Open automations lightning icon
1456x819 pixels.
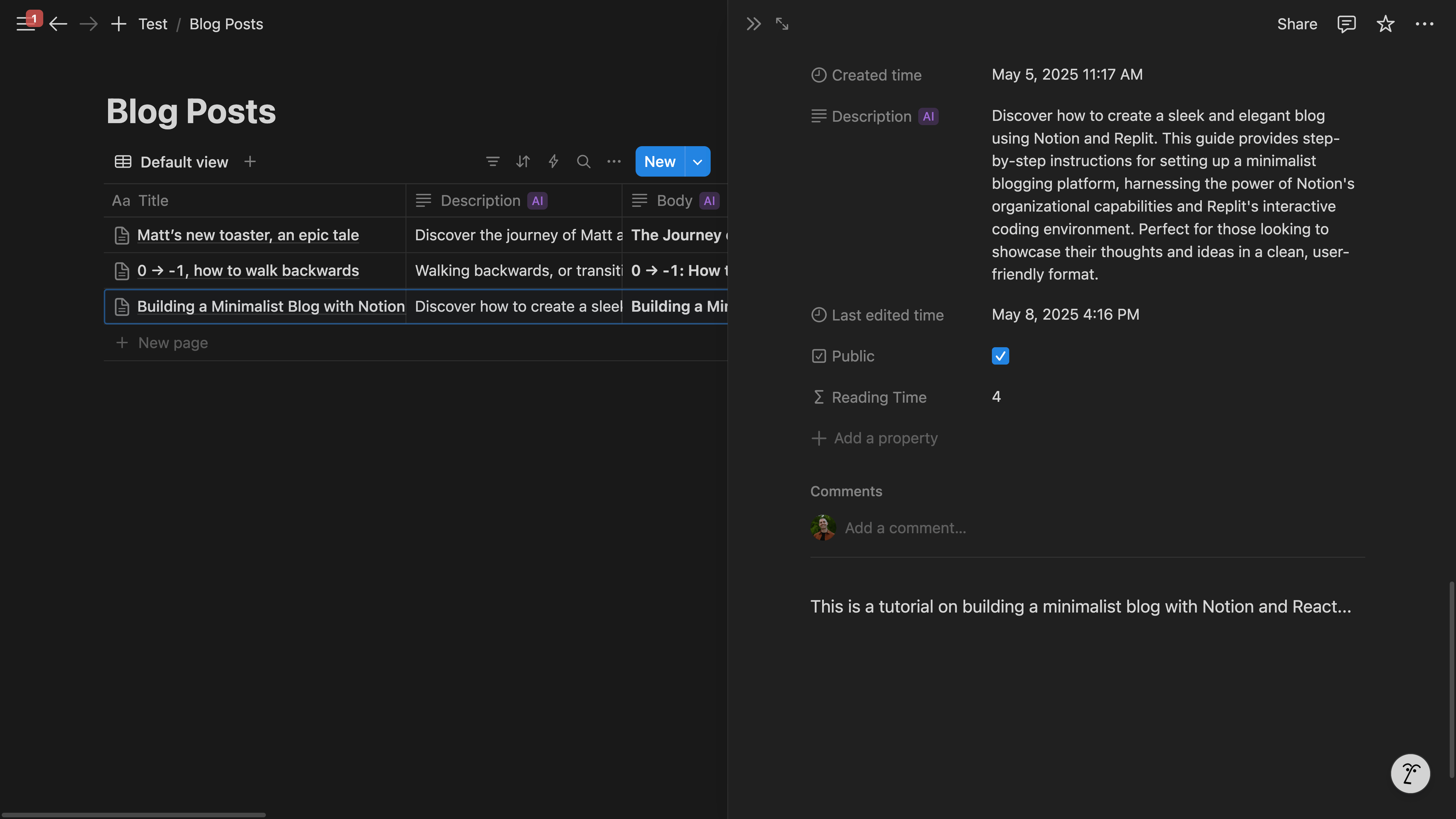(553, 162)
